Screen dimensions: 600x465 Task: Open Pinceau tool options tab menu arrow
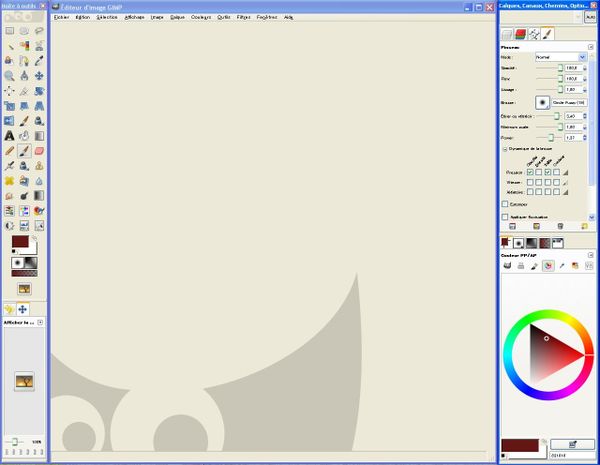point(590,47)
